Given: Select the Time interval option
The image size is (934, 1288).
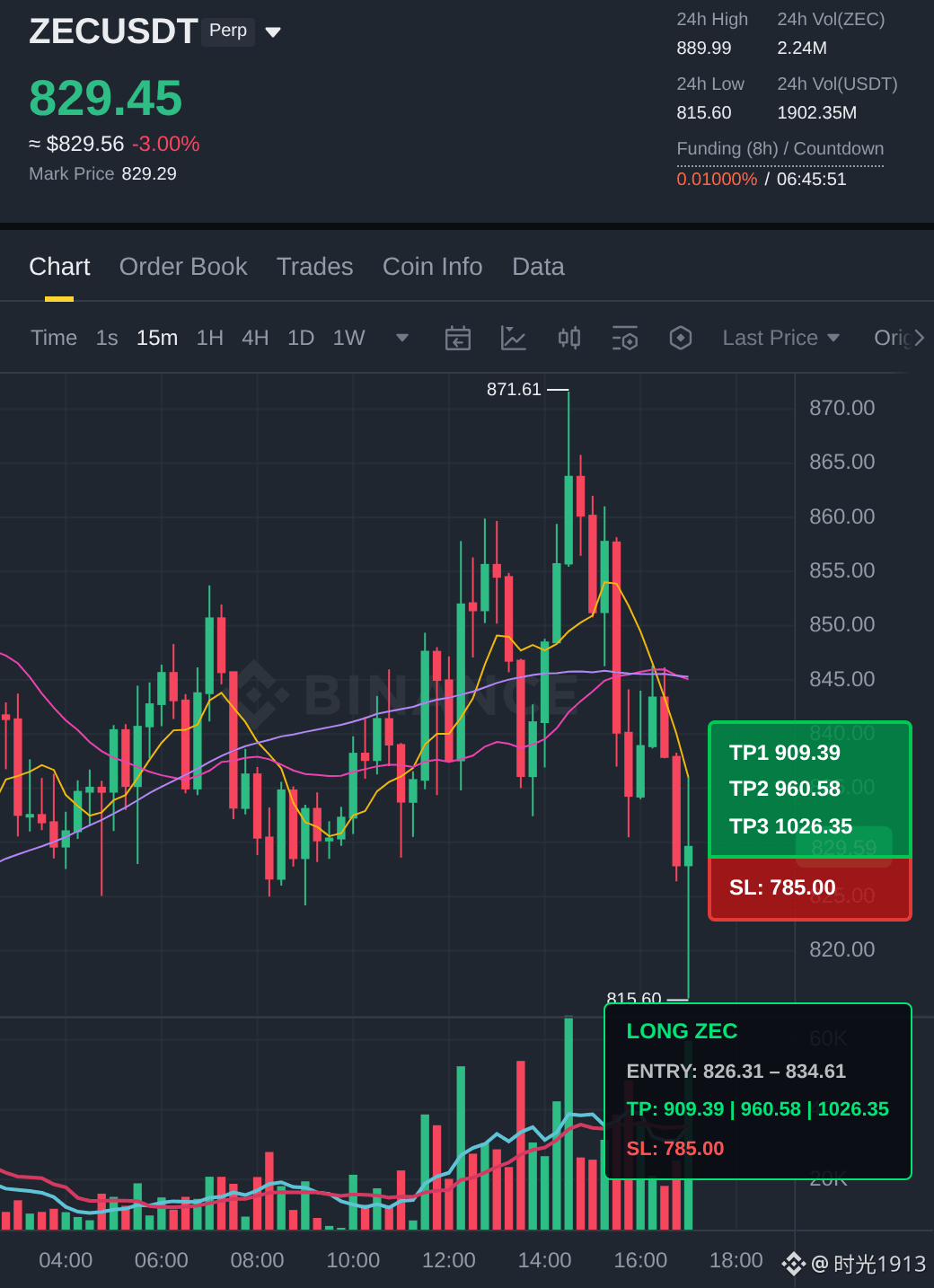Looking at the screenshot, I should click(54, 338).
